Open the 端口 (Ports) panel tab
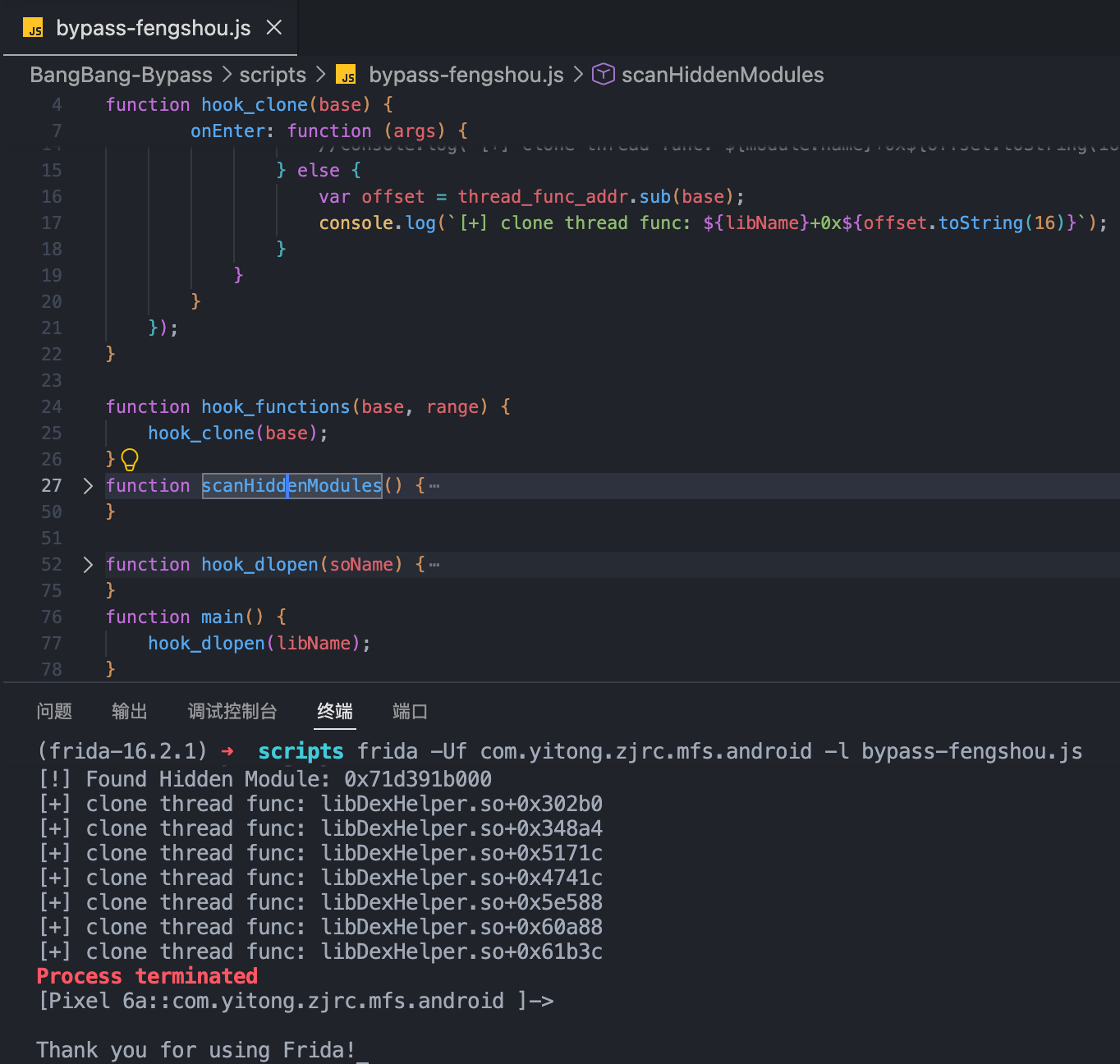Viewport: 1120px width, 1064px height. coord(410,711)
